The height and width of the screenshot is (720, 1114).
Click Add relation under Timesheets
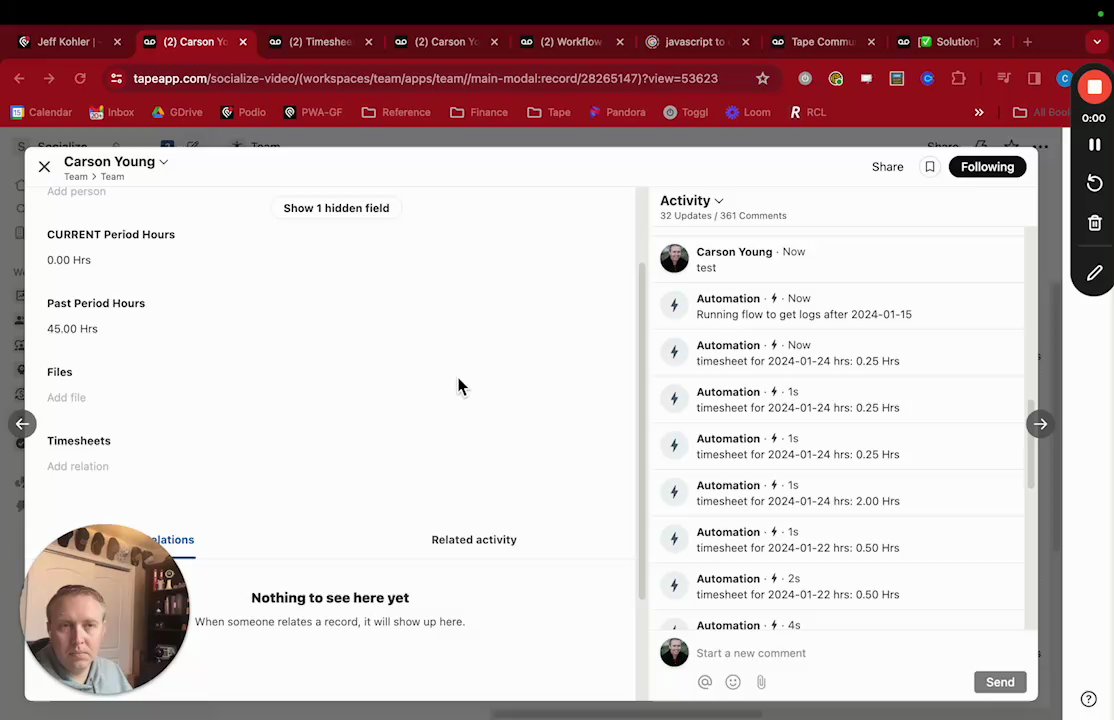coord(78,467)
